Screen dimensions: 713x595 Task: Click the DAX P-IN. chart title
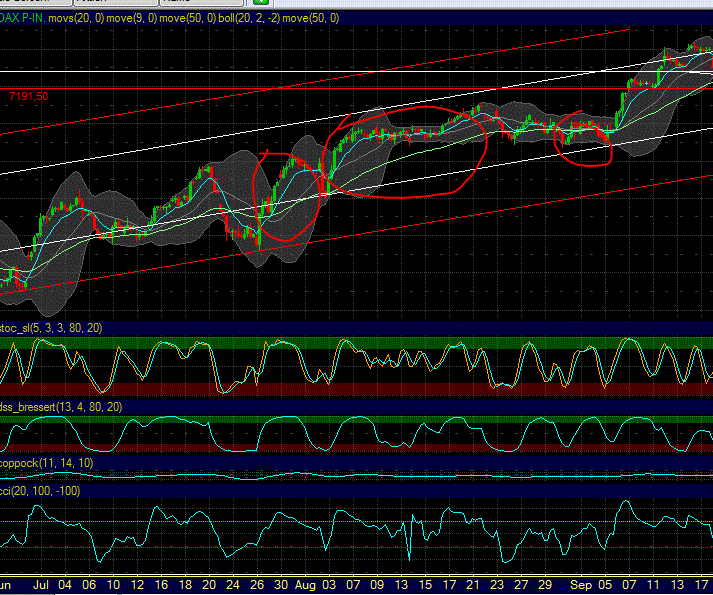[x=22, y=18]
